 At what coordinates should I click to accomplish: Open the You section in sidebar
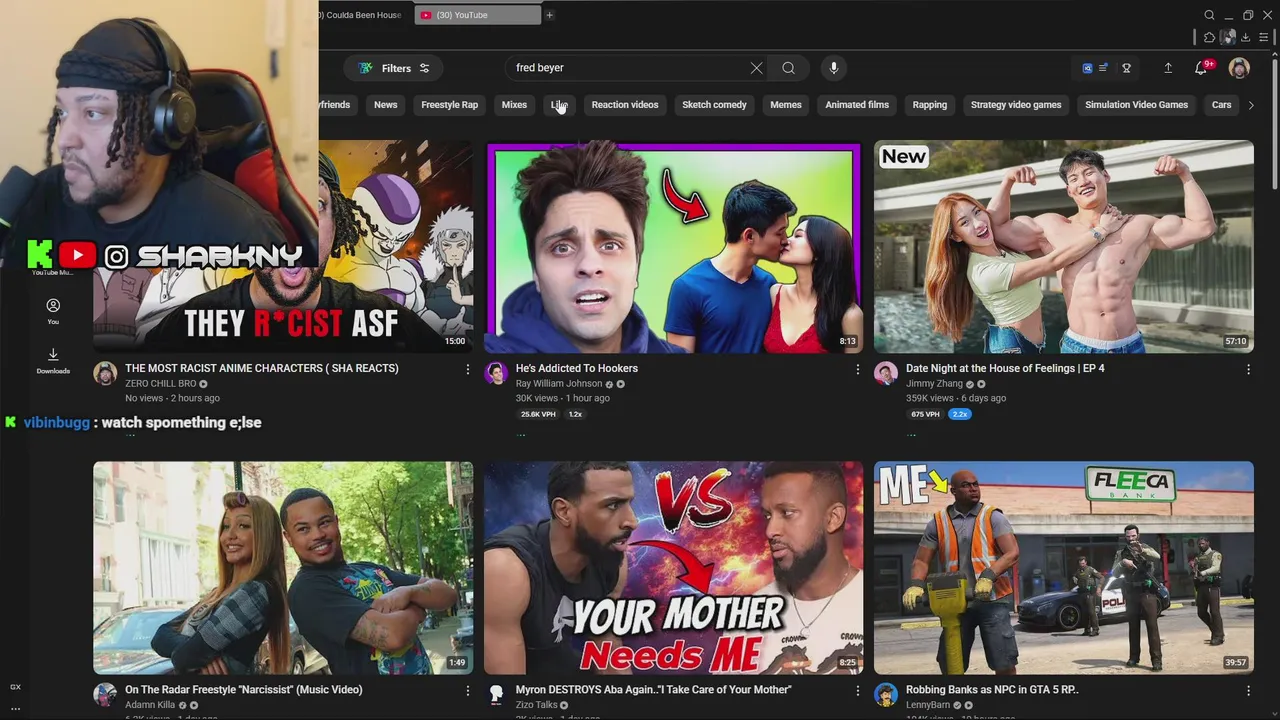pos(53,311)
